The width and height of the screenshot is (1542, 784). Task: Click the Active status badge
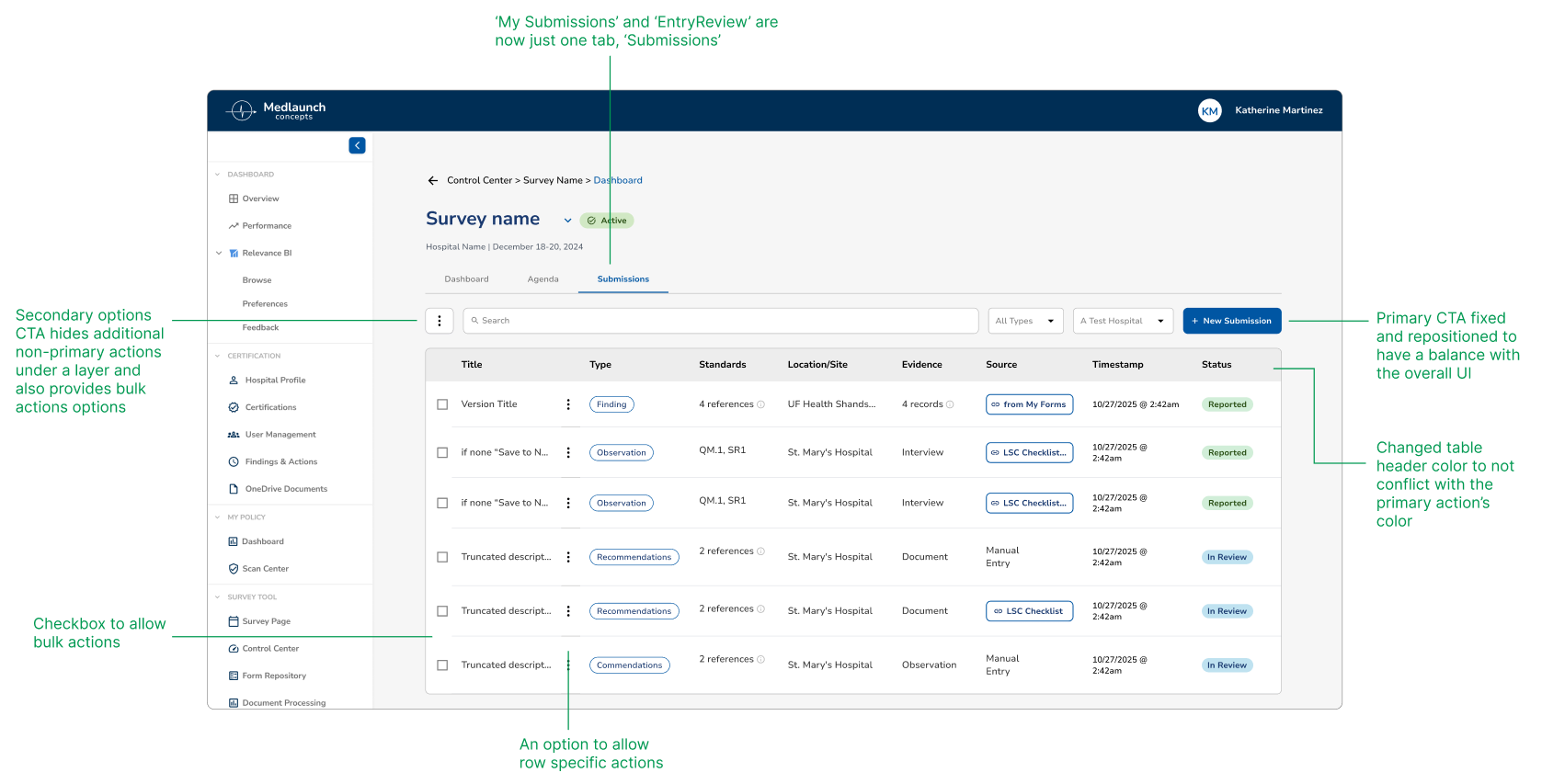pyautogui.click(x=607, y=221)
